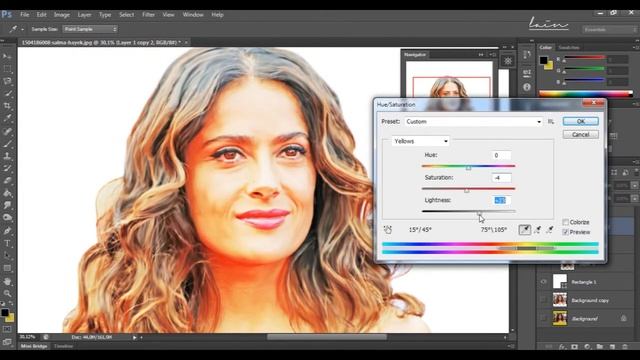Click the Saturation slider handle

tap(467, 190)
